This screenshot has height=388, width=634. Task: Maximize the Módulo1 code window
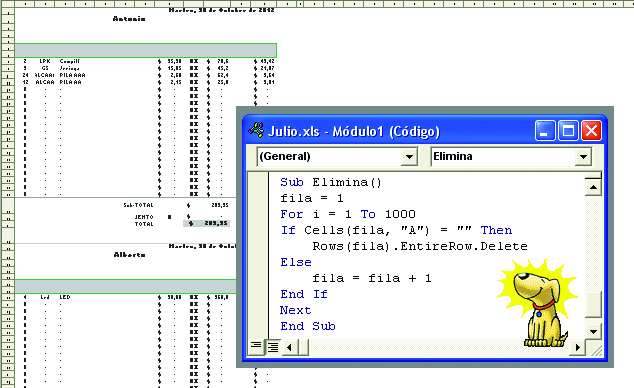coord(568,131)
